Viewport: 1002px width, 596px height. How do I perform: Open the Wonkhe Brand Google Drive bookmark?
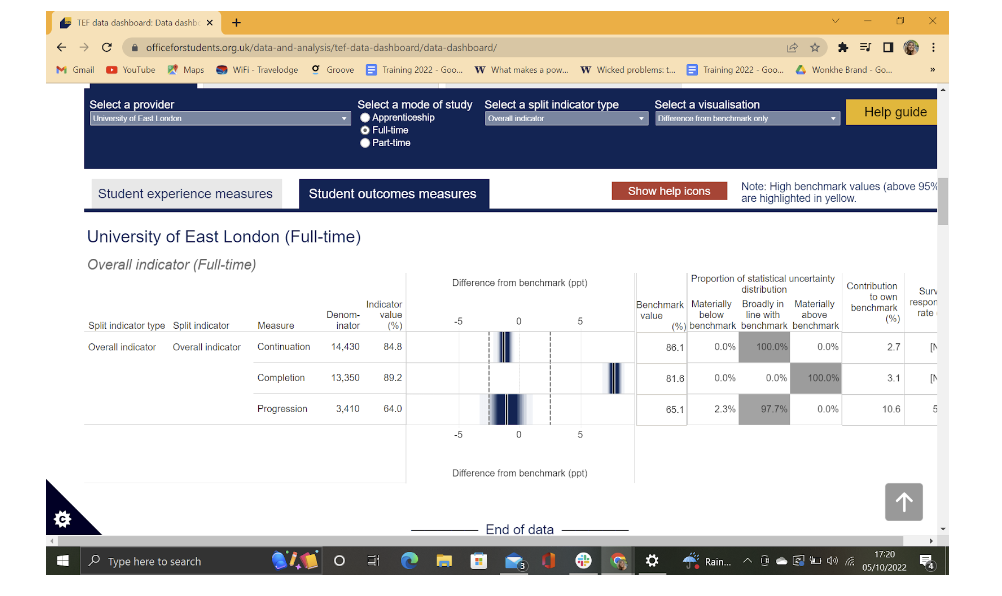click(x=844, y=70)
